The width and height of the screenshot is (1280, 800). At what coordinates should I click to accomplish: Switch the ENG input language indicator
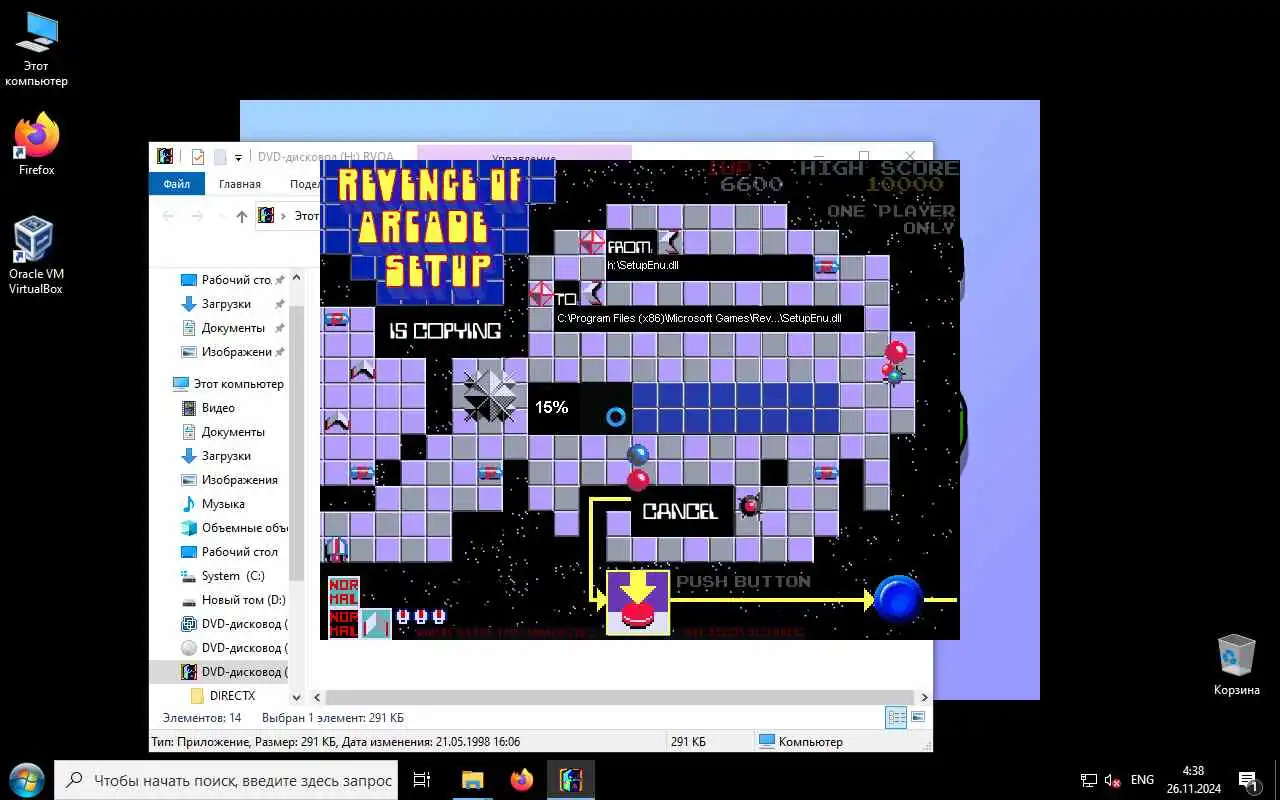[x=1142, y=780]
